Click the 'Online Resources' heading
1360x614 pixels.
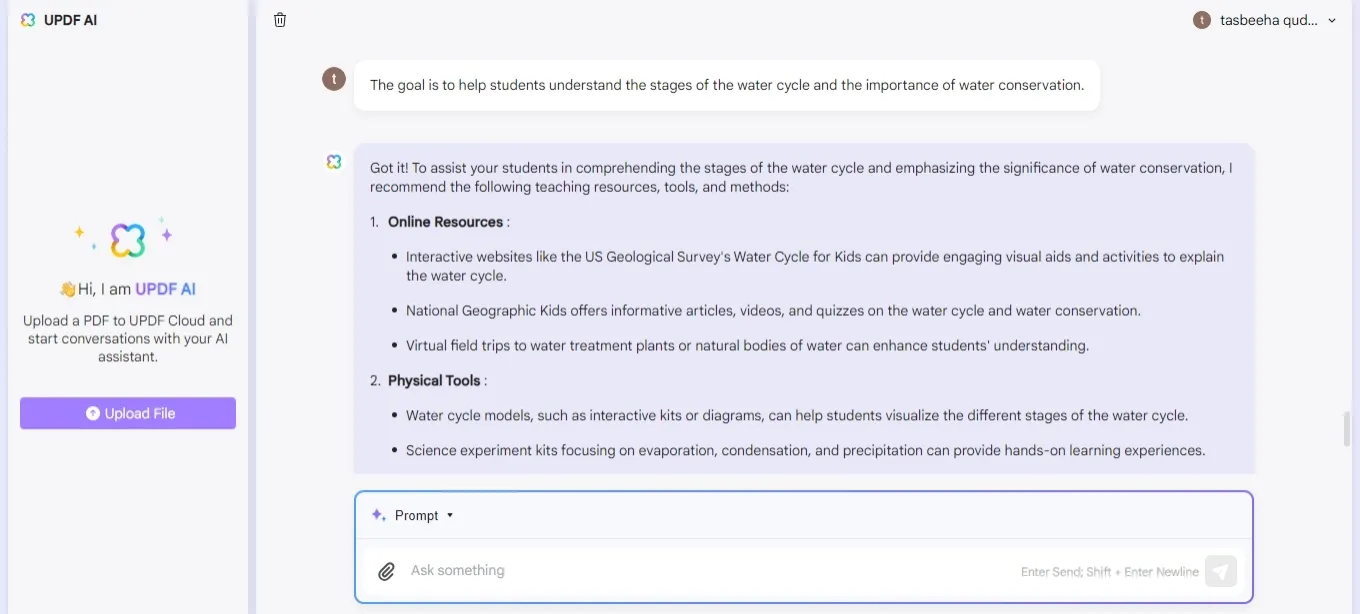pos(445,222)
